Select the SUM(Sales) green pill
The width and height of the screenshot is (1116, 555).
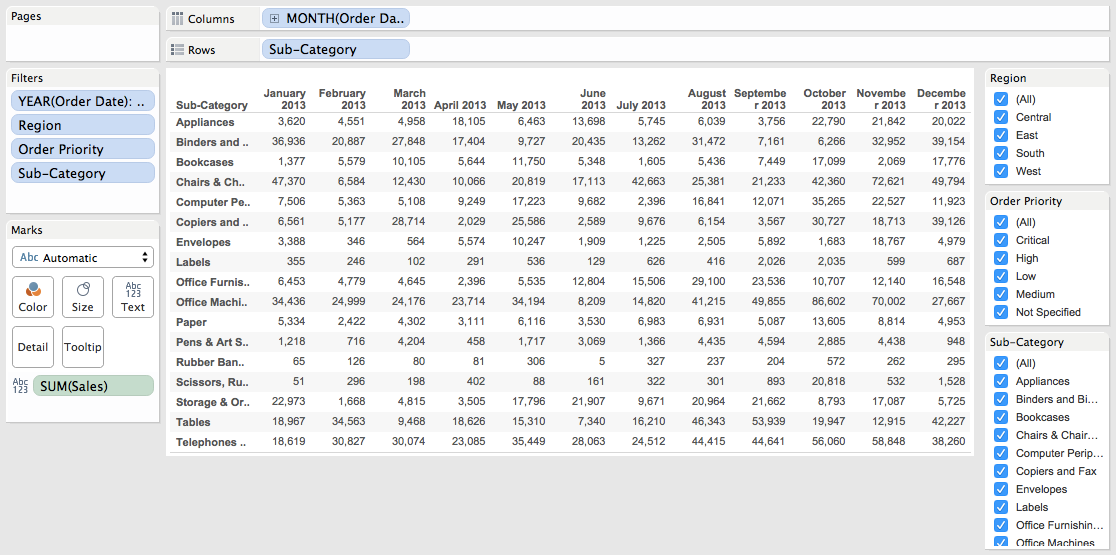tap(93, 386)
